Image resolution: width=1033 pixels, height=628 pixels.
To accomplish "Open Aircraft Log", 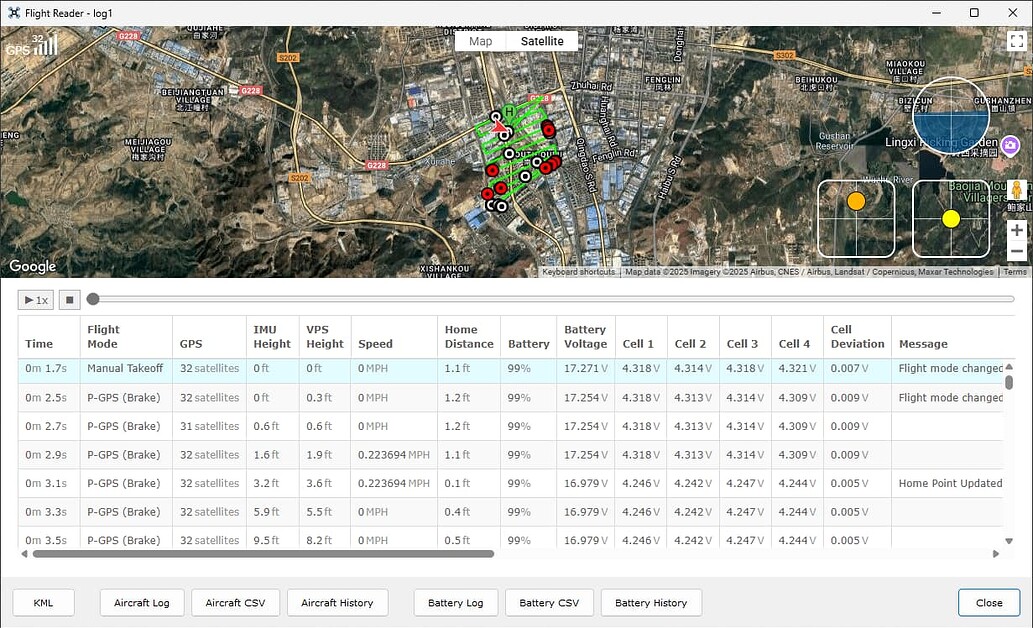I will pos(142,602).
